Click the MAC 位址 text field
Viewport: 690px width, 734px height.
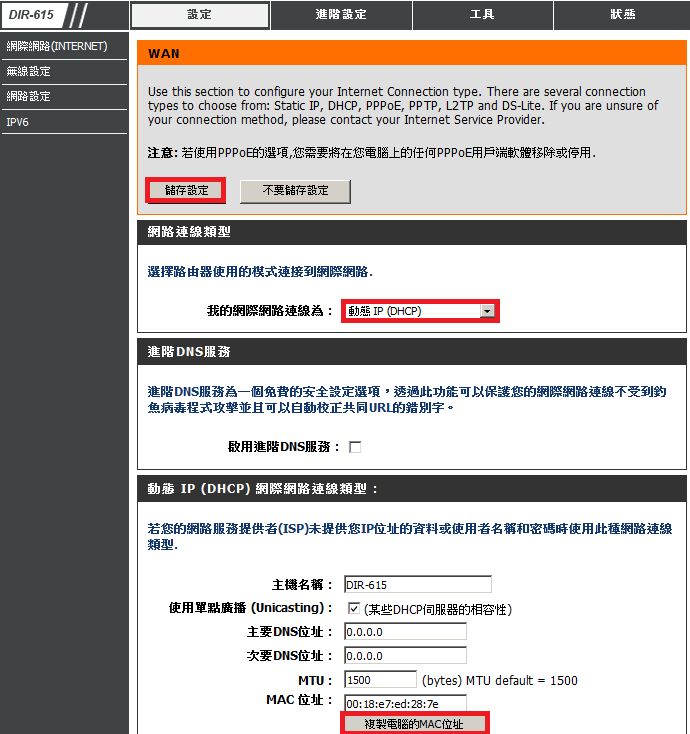tap(405, 703)
